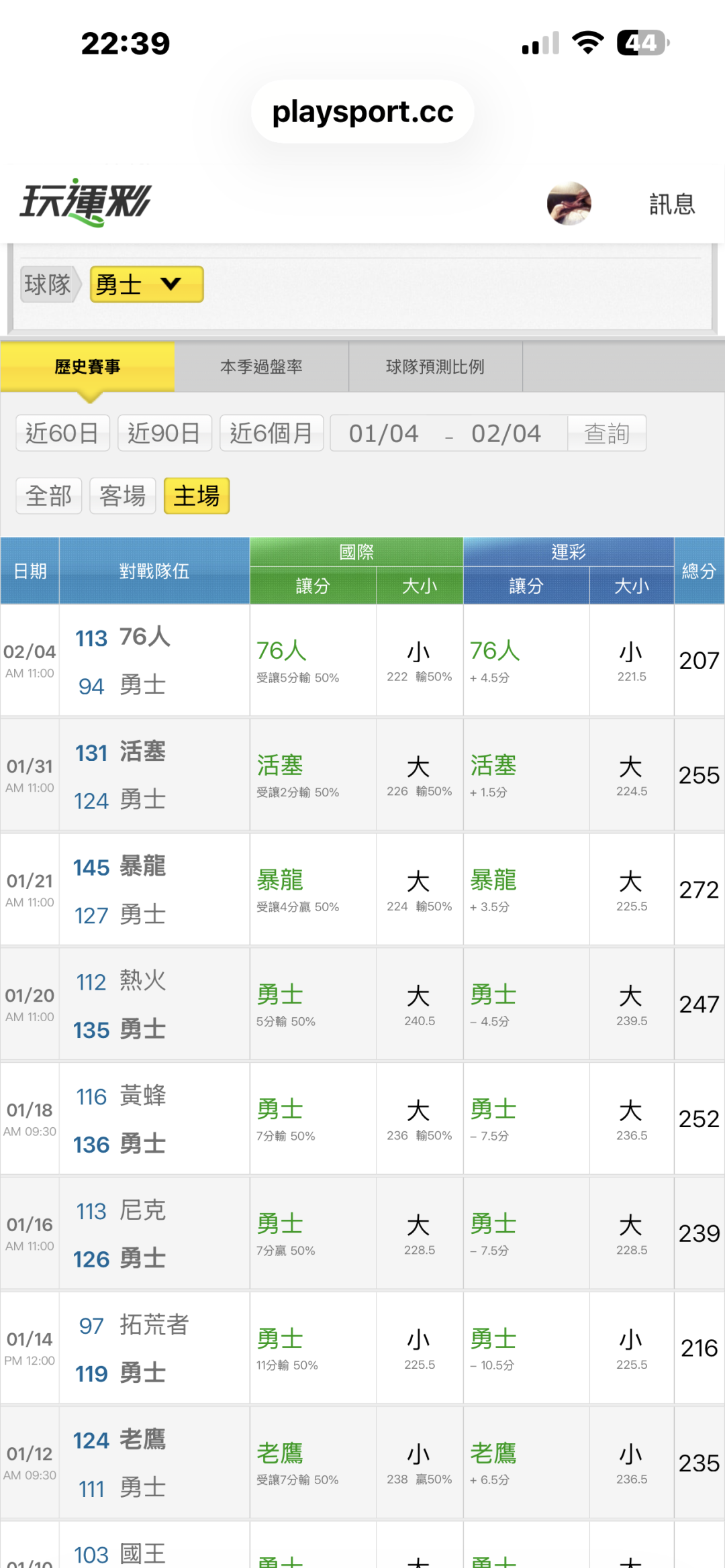Filter by 近90日 range

coord(164,433)
